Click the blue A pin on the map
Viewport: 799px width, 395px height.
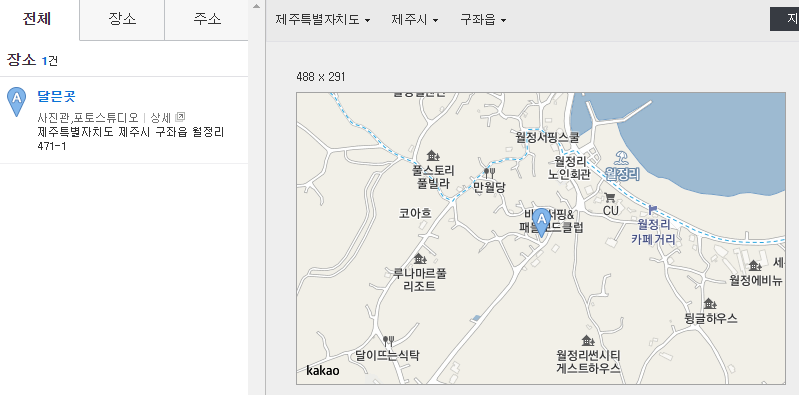[542, 222]
